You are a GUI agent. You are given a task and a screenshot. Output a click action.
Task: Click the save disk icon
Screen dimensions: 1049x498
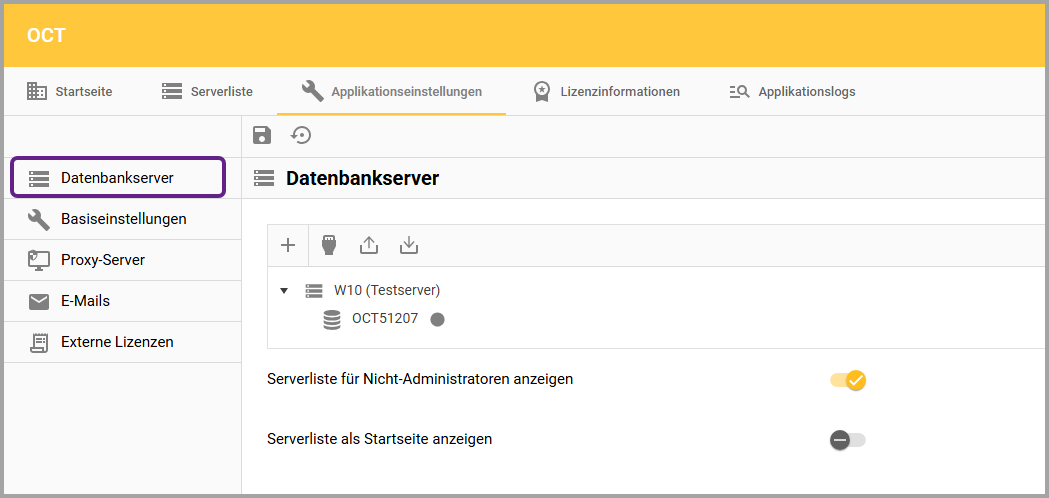pos(262,136)
